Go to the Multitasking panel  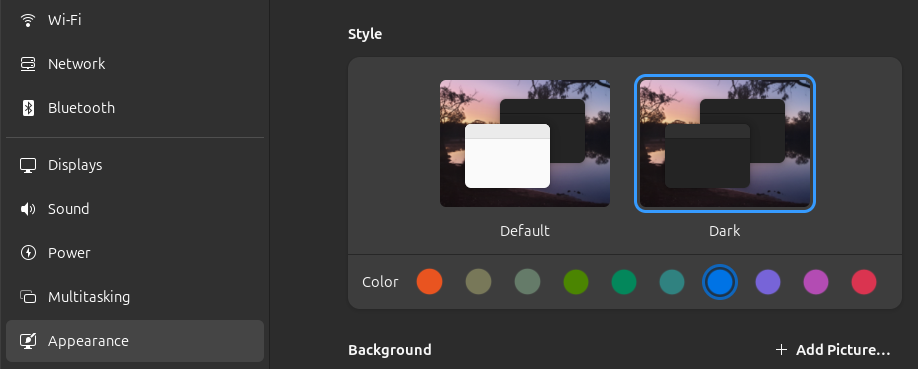135,297
